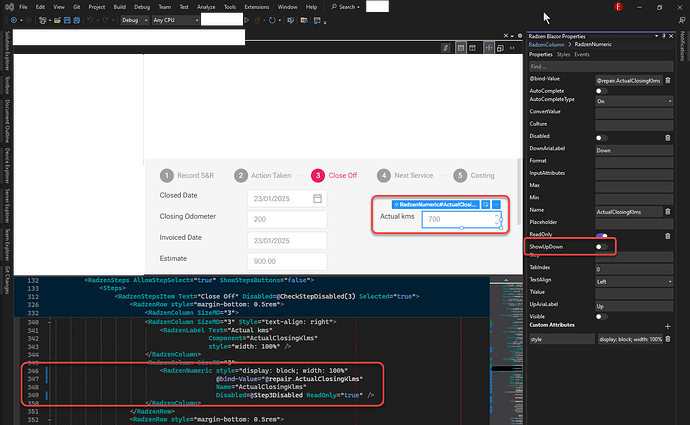Click the Open File folder icon
The image size is (690, 425).
[57, 20]
